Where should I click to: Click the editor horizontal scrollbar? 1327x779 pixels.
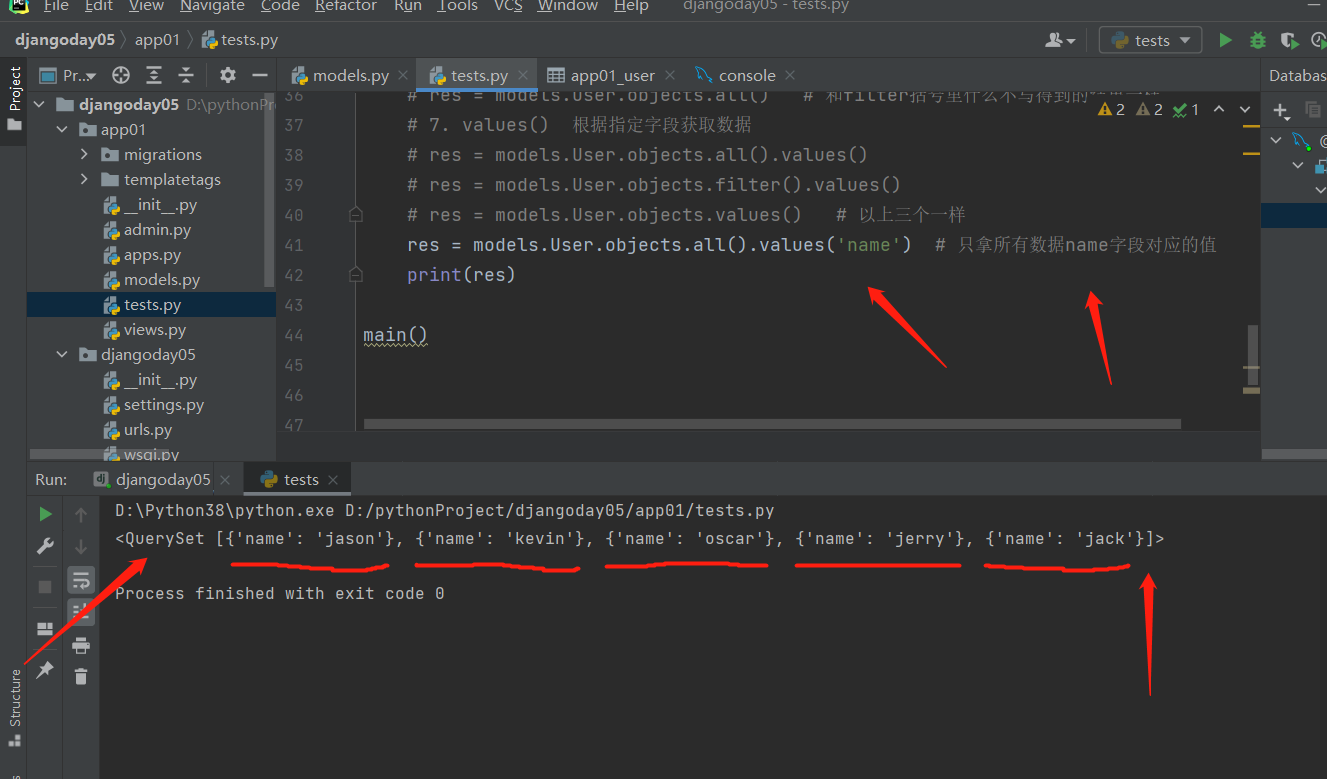coord(771,424)
